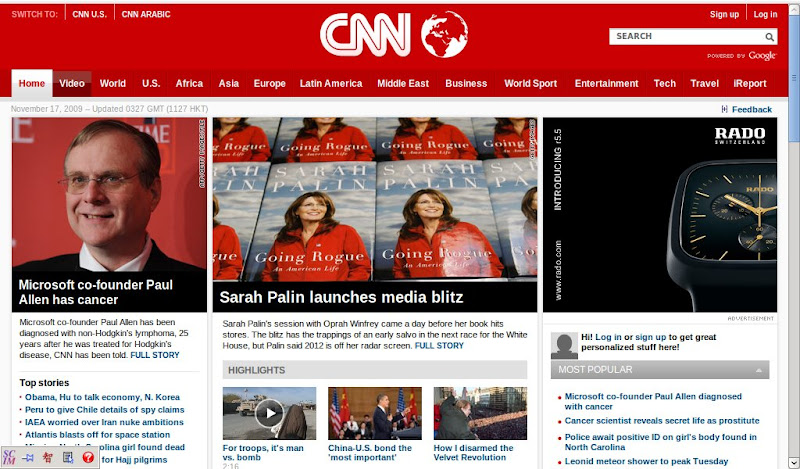
Task: Click the 'How I disarmed the Velvet Revolution' caption
Action: (473, 453)
